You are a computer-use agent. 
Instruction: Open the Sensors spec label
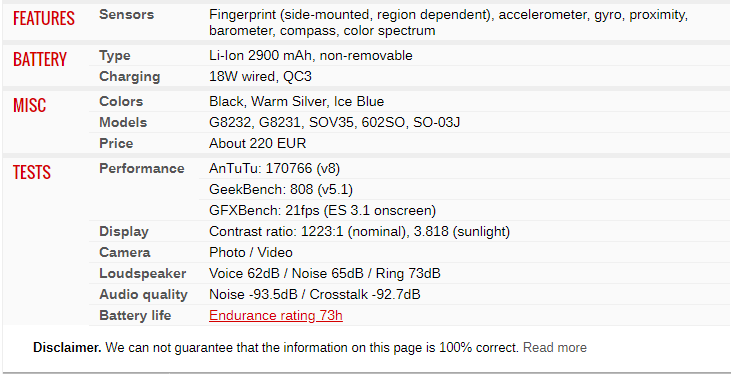click(x=126, y=14)
